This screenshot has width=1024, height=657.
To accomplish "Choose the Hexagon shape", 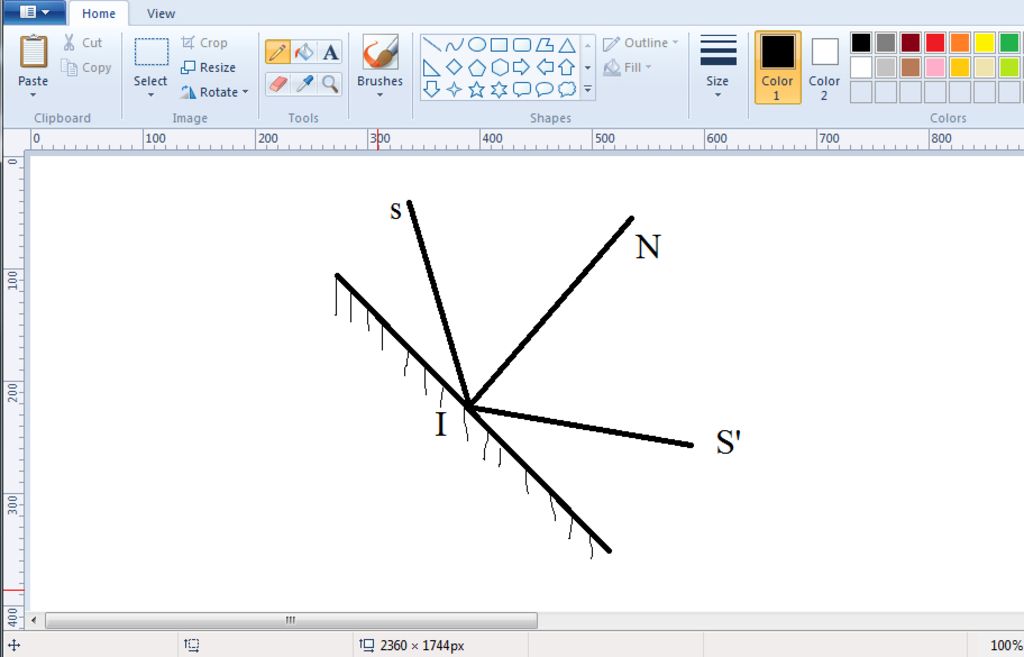I will coord(499,67).
